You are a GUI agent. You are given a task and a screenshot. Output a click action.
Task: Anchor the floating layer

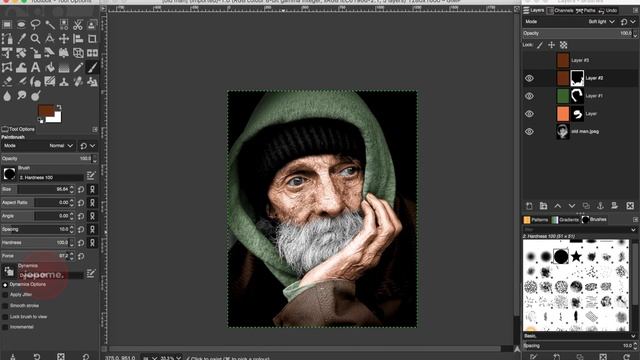pos(600,206)
